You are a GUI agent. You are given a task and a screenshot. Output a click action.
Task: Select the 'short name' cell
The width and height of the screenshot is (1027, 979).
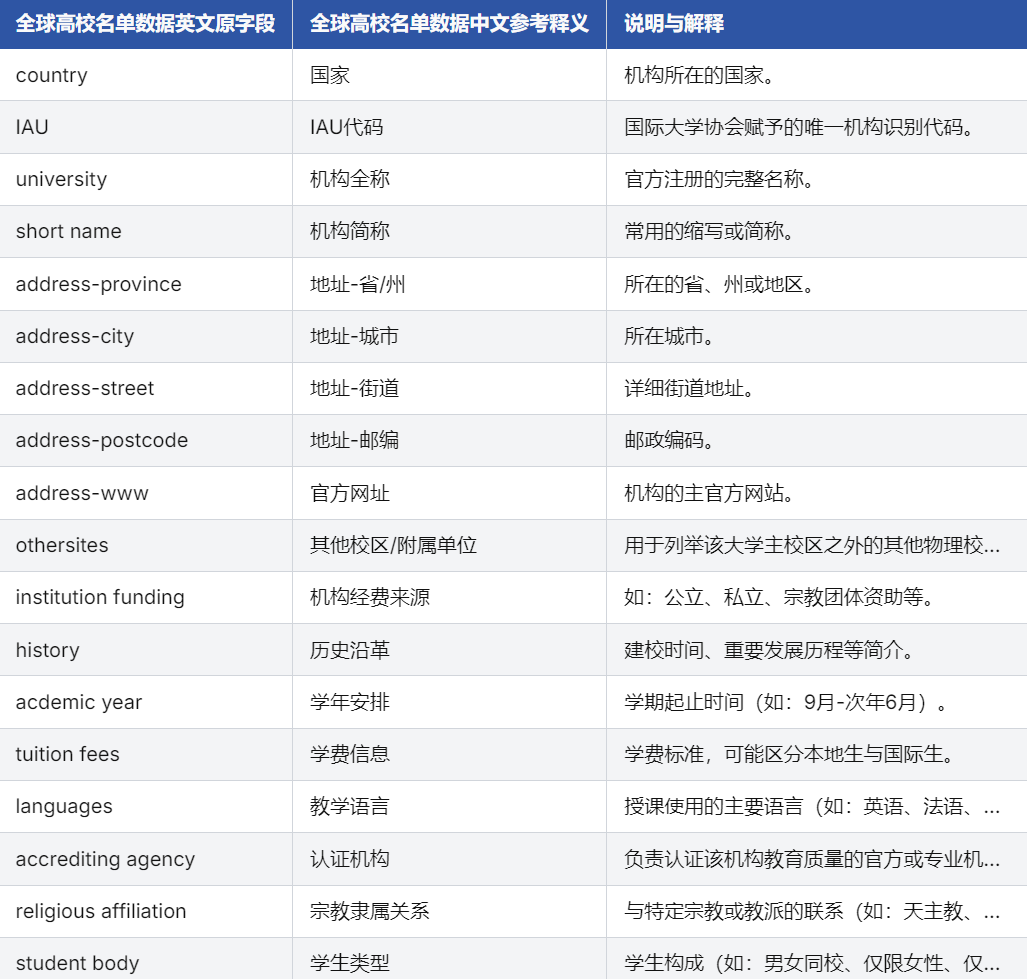[146, 231]
